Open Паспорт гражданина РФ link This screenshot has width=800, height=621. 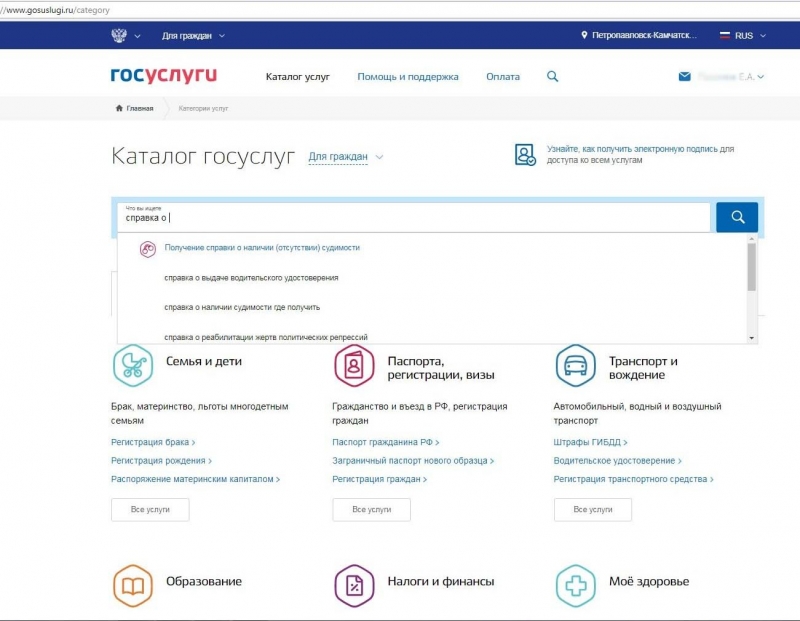coord(386,442)
